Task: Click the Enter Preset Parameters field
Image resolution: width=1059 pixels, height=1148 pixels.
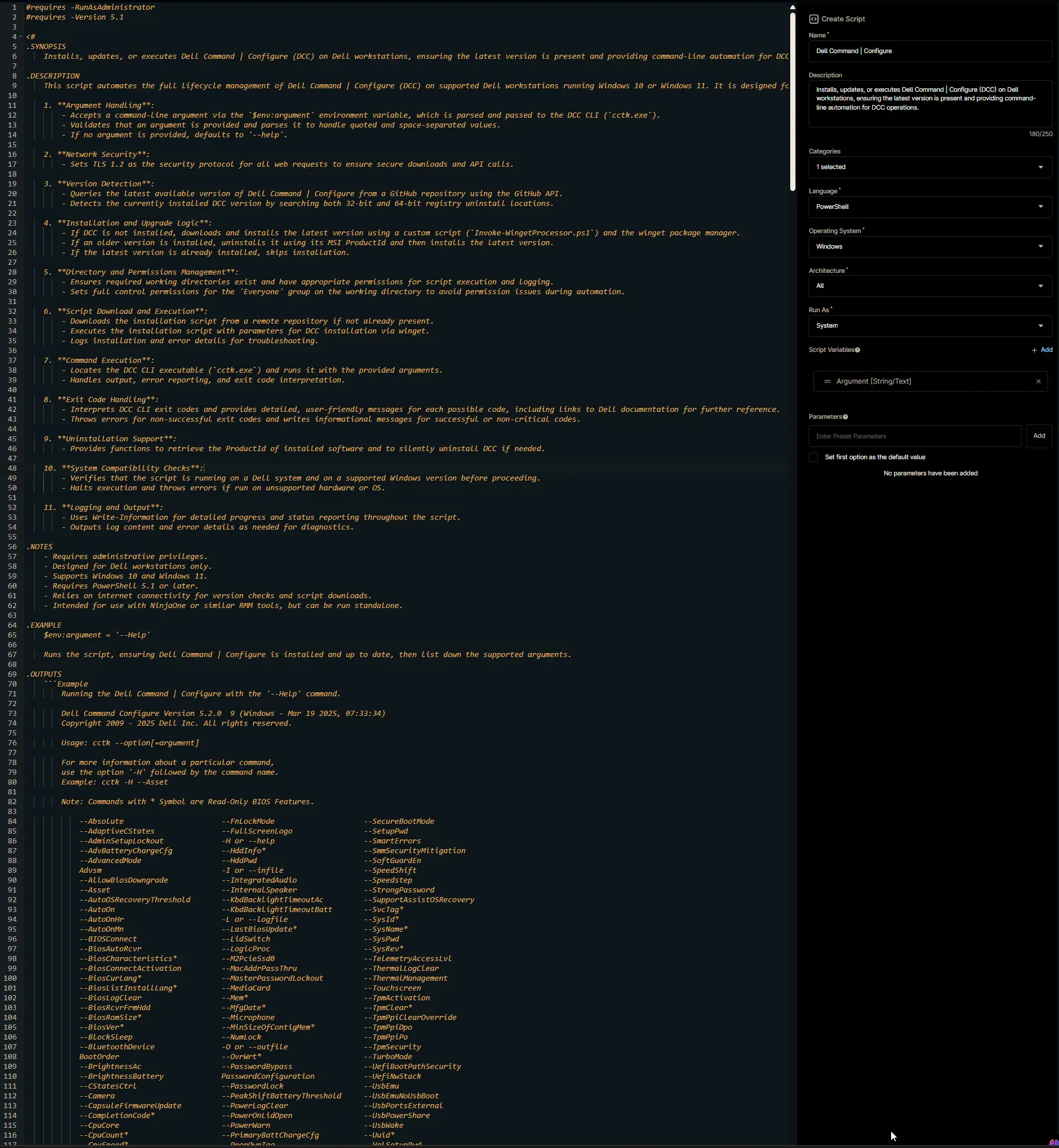Action: click(x=915, y=436)
